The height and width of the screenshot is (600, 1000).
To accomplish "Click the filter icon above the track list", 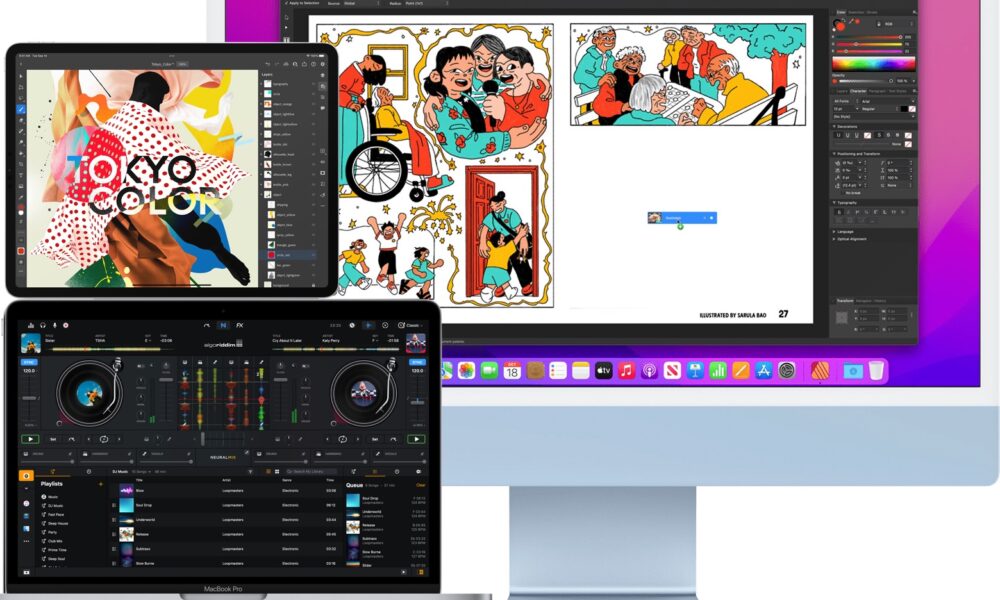I will tap(250, 472).
